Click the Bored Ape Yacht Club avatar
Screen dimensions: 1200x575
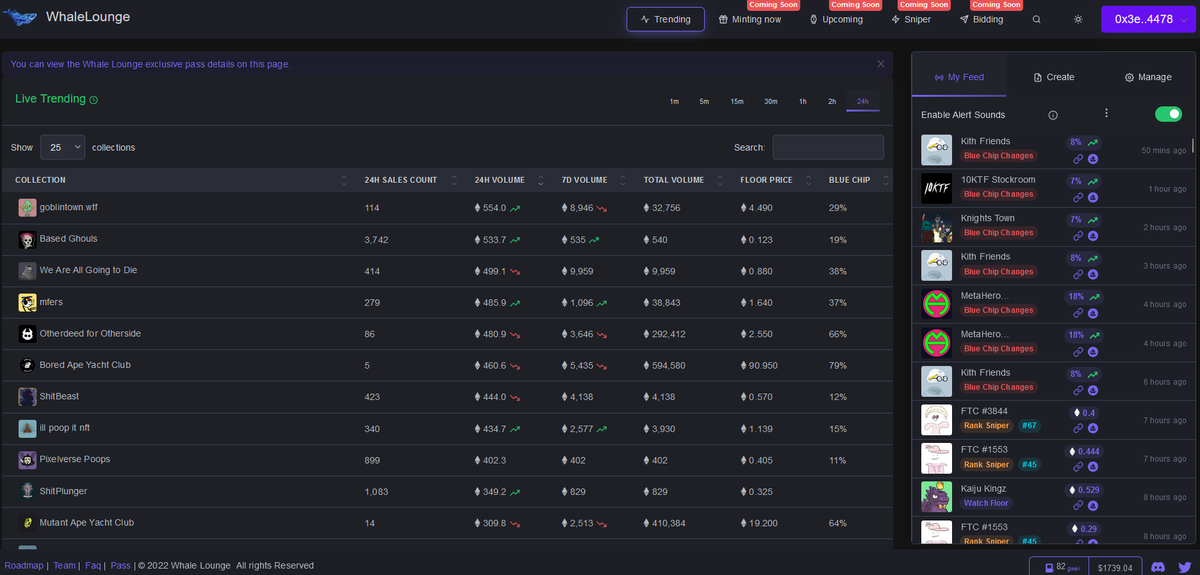click(27, 365)
